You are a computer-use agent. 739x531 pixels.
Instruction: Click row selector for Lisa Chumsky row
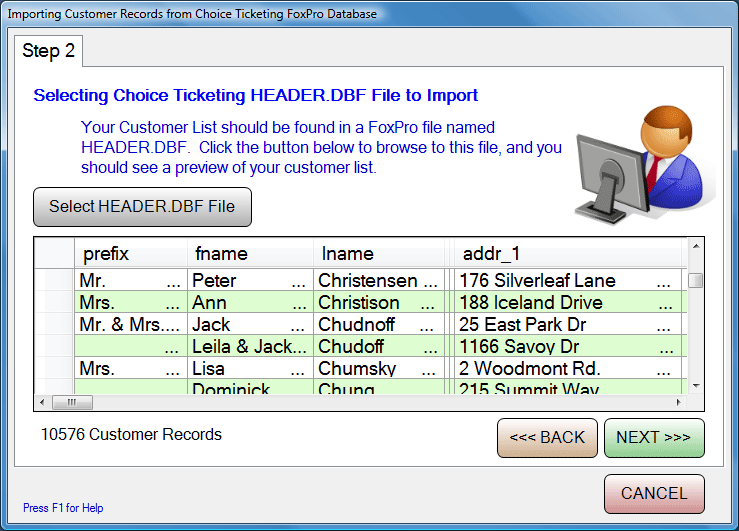pos(55,368)
